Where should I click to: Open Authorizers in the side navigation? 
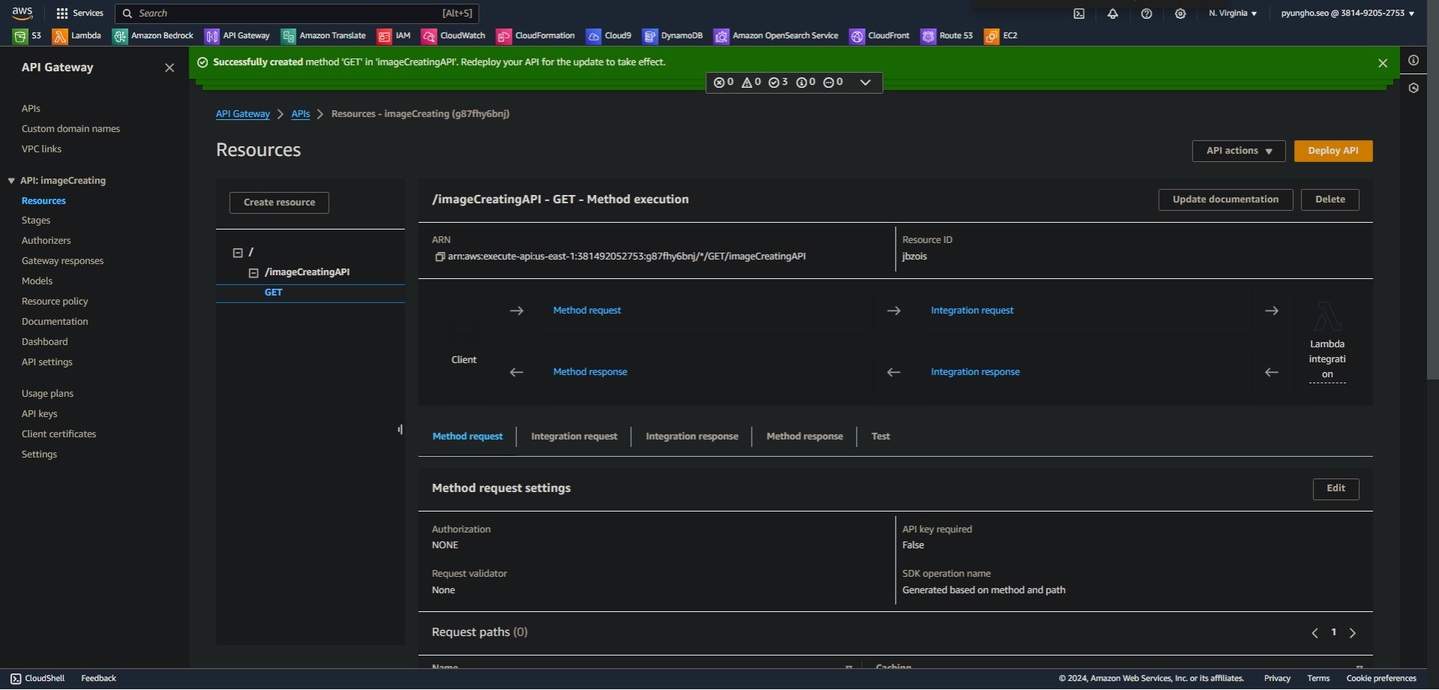point(46,241)
